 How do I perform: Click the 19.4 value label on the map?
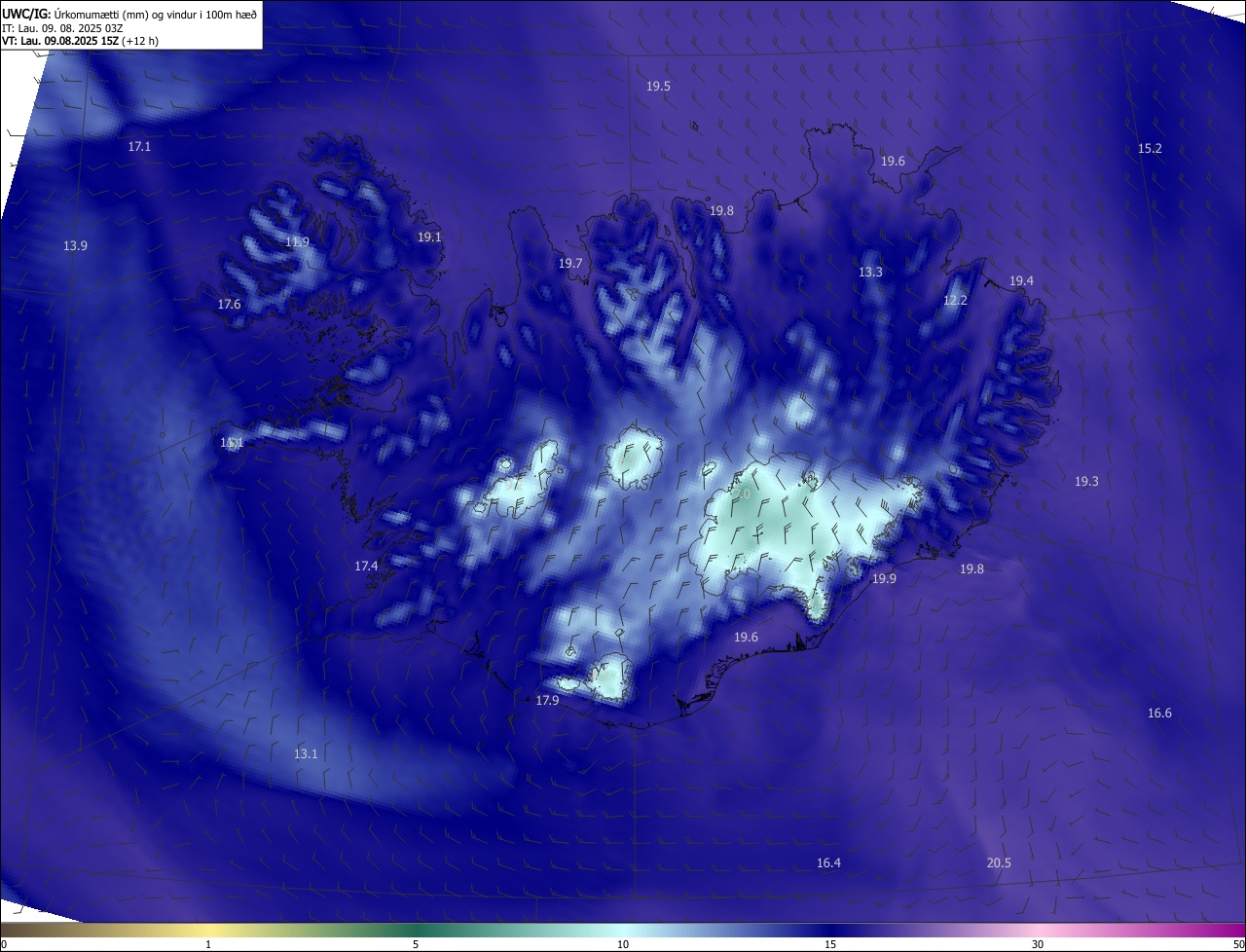click(x=1022, y=281)
